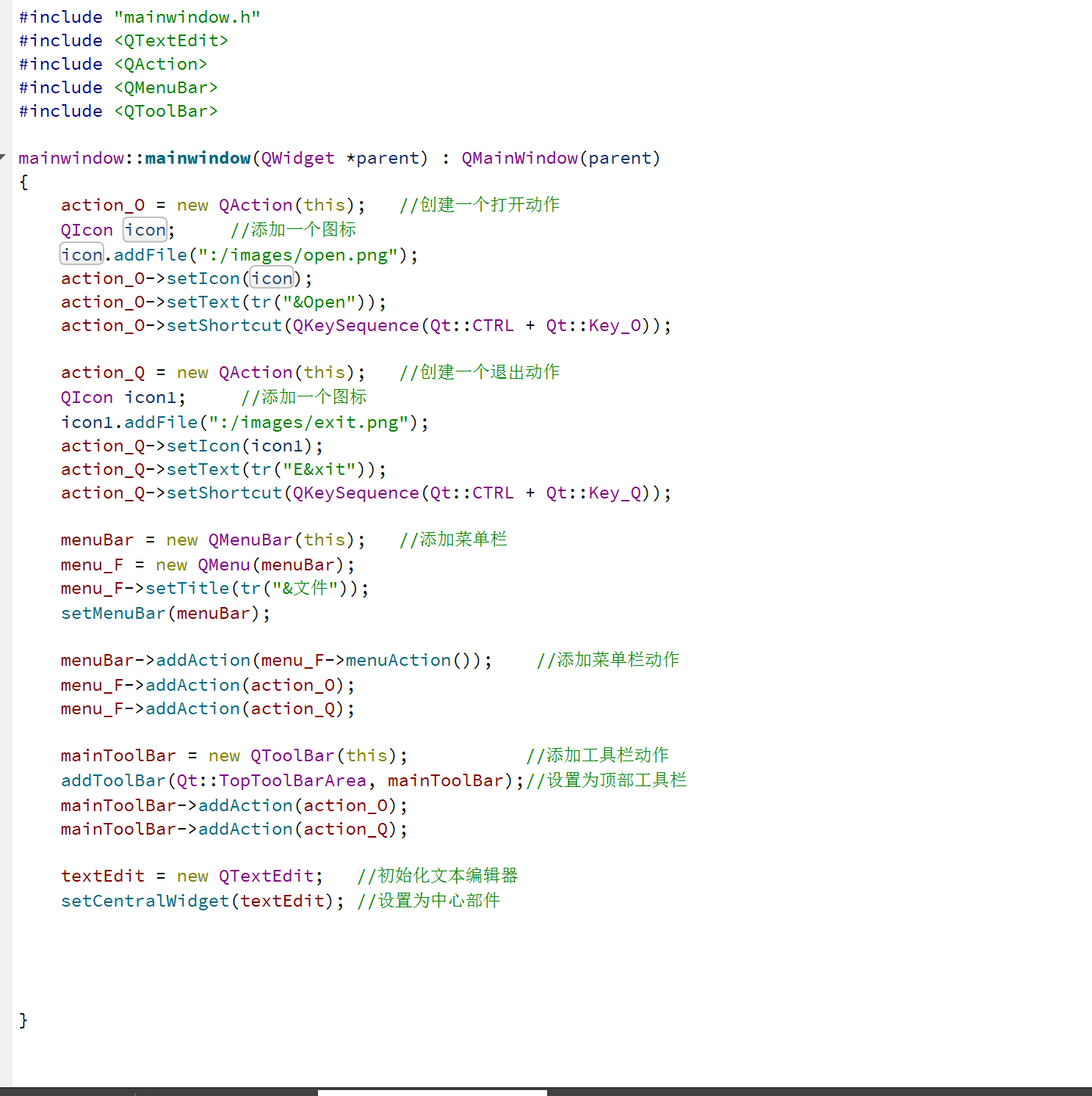
Task: Click the menuBar->addAction(menu_F->menuAction()) line
Action: [x=276, y=660]
